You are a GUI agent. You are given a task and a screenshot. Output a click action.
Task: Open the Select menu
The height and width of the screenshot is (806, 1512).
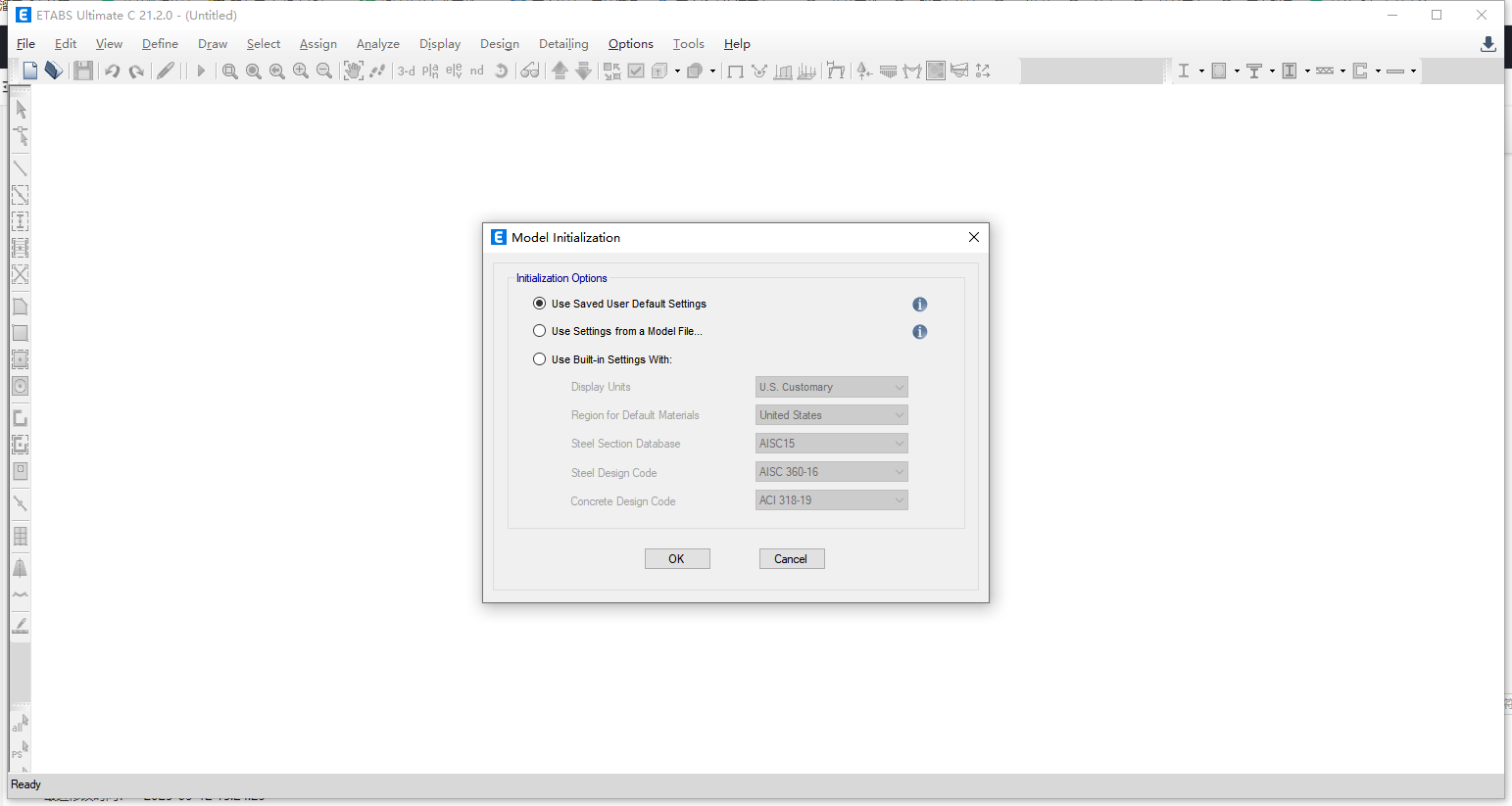[x=264, y=44]
